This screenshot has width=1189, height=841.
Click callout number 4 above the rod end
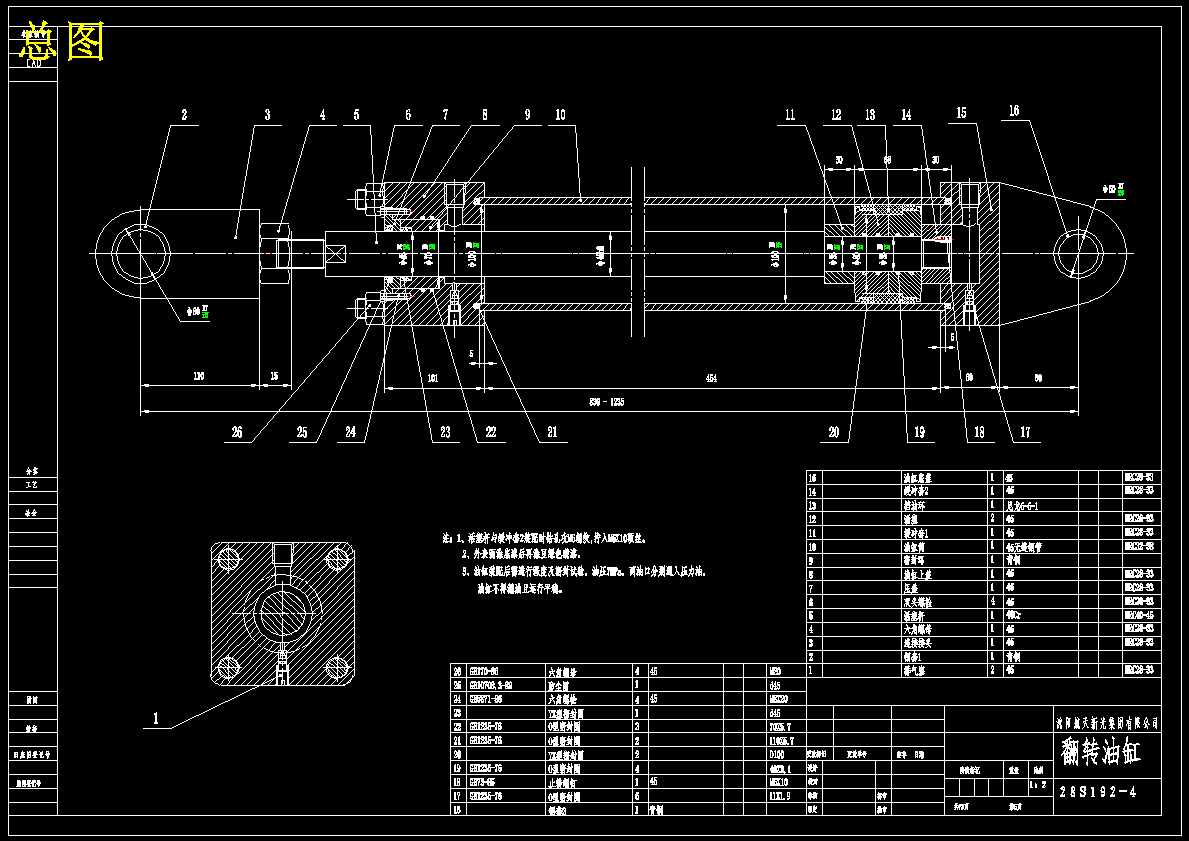(322, 115)
